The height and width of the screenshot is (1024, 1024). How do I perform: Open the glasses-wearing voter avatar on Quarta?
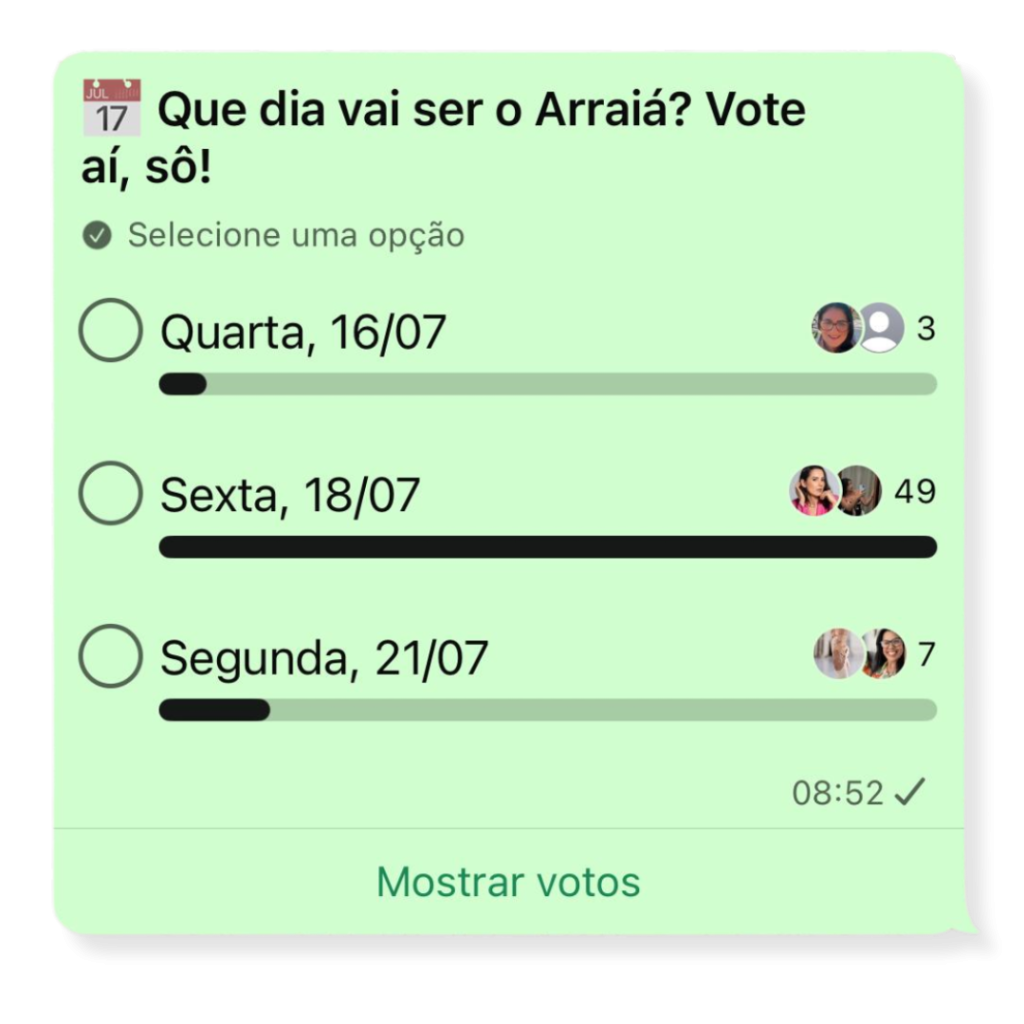(x=836, y=328)
